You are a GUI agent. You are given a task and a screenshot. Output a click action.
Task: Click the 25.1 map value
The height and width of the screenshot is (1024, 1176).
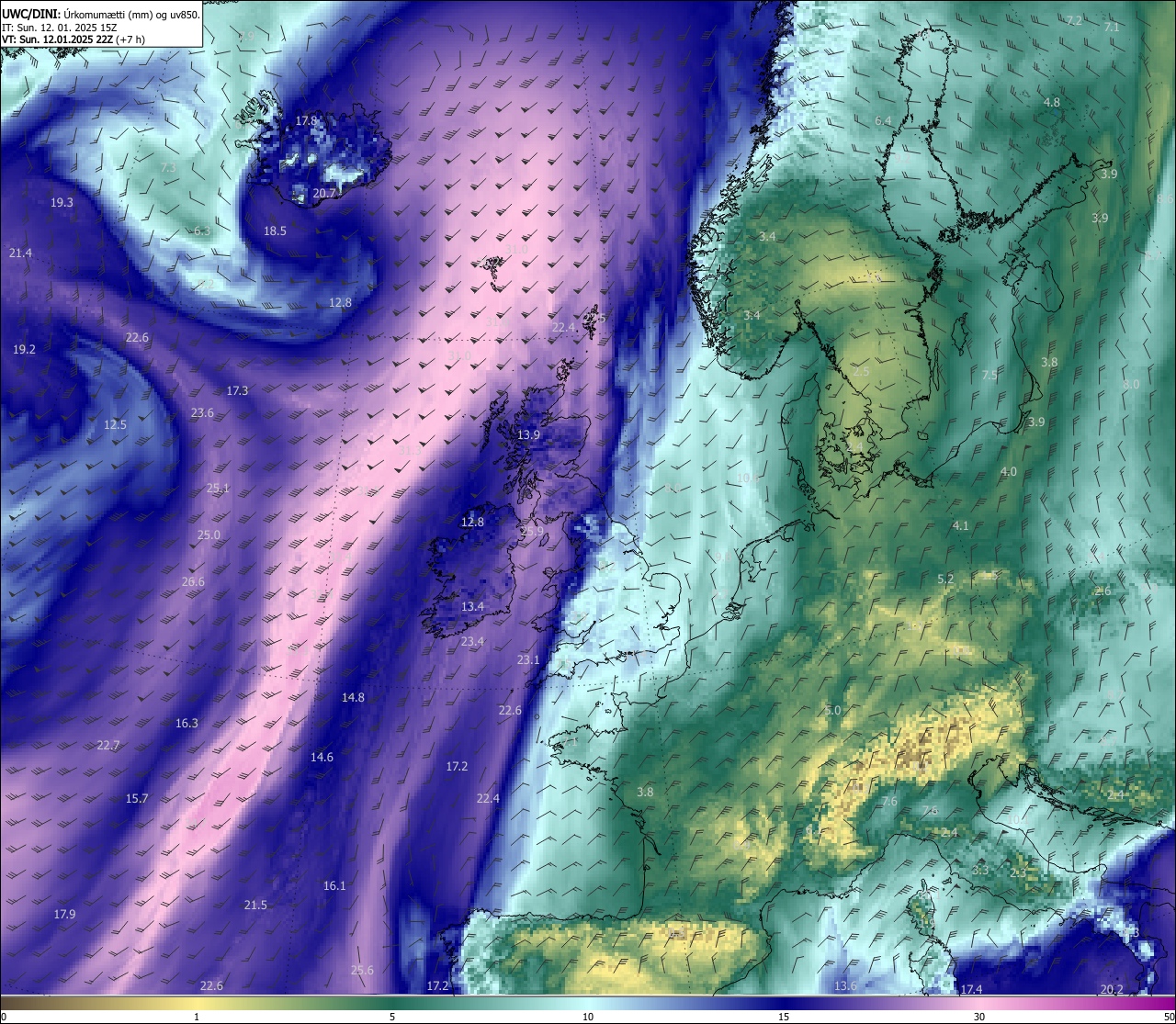[218, 489]
